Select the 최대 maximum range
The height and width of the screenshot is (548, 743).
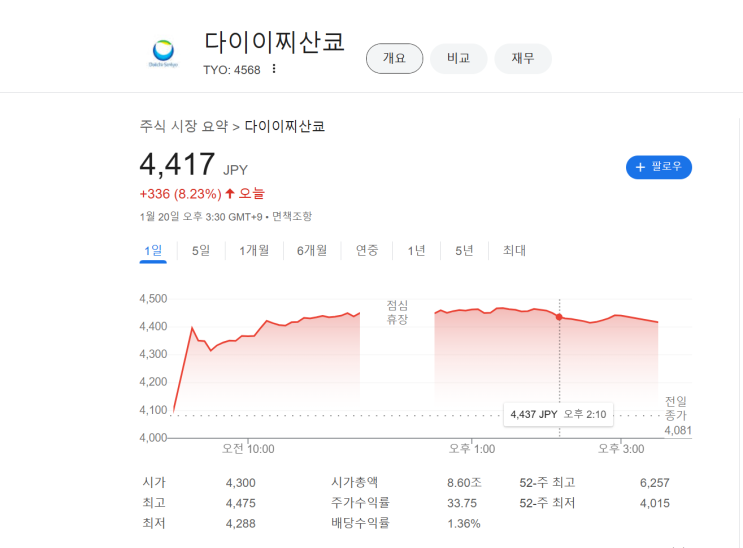[514, 250]
